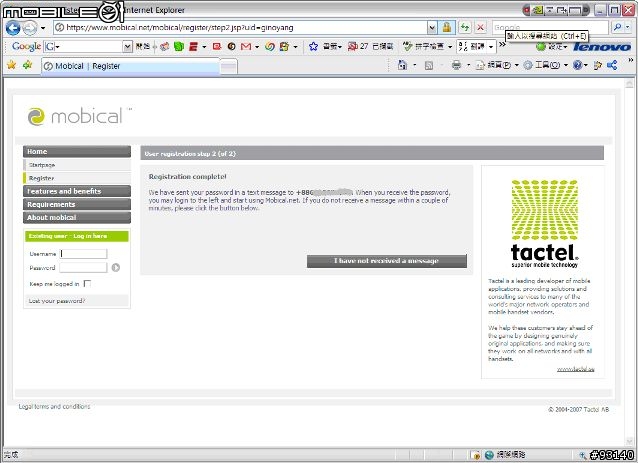Viewport: 638px width, 463px height.
Task: Click Lost your password link
Action: point(57,301)
